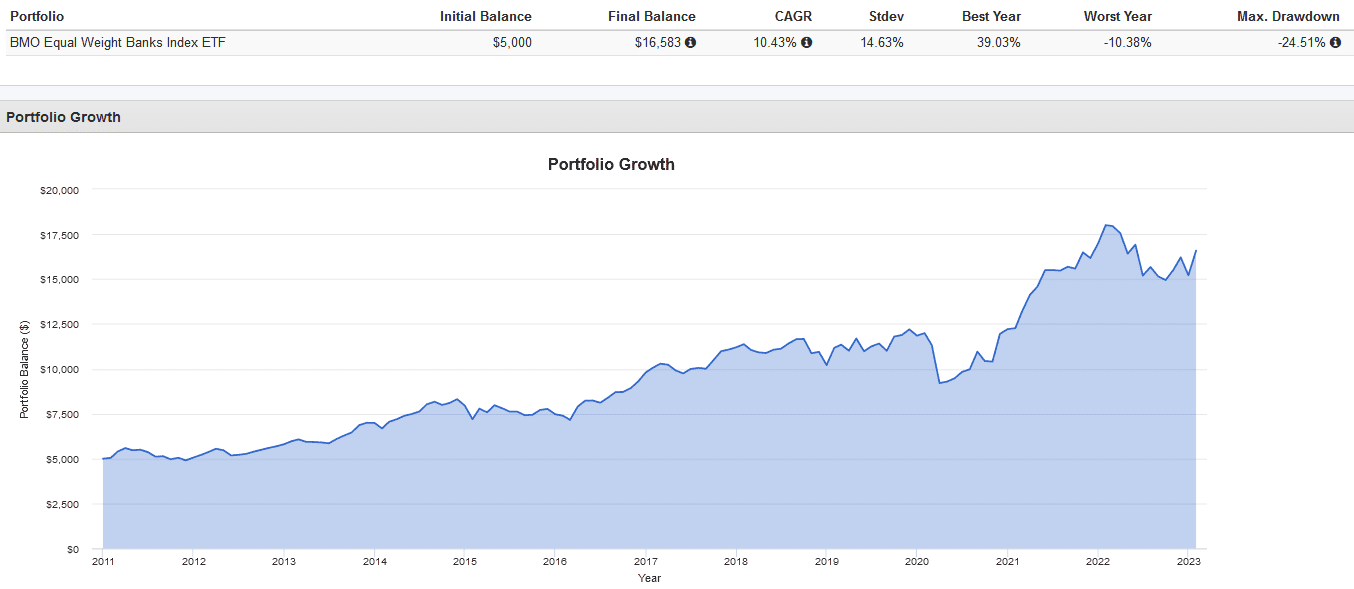Click the info icon beside Max. Drawdown value
The height and width of the screenshot is (589, 1354).
click(1335, 43)
